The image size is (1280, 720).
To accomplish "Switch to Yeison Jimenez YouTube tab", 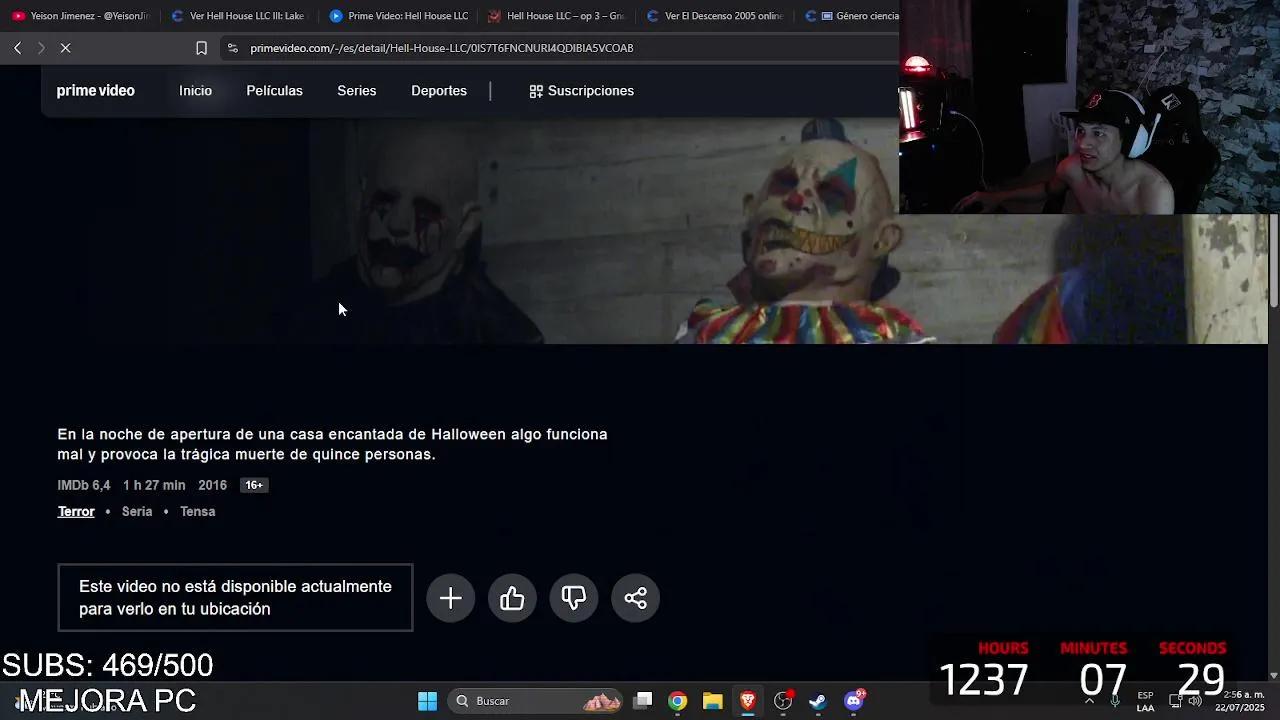I will (x=82, y=16).
